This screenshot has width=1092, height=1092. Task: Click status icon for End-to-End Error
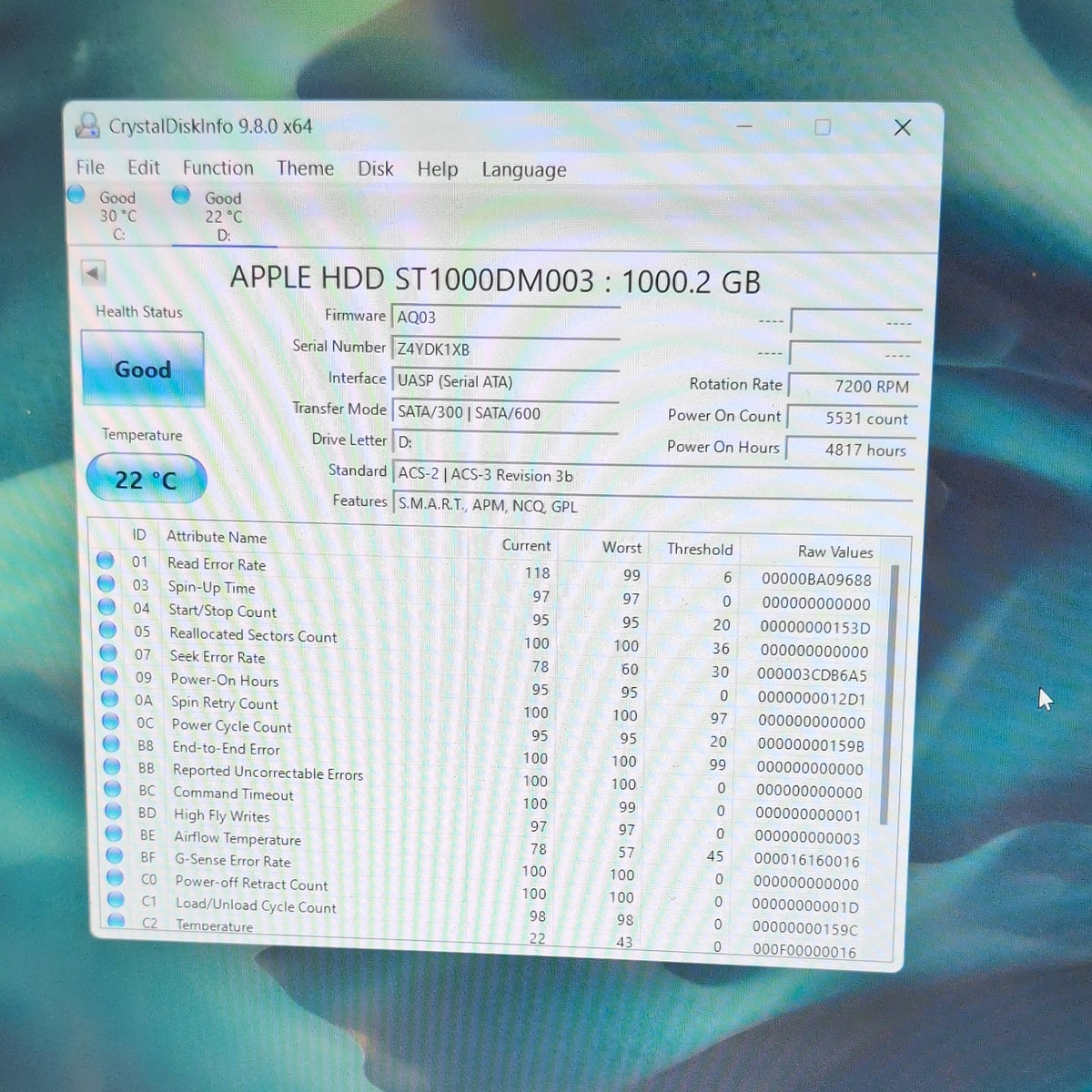tap(111, 744)
